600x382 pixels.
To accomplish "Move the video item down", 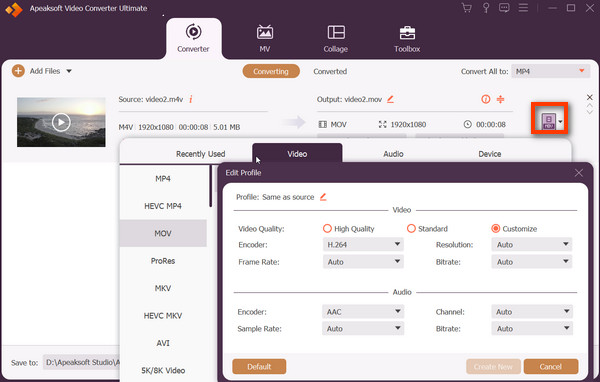I will [x=590, y=112].
